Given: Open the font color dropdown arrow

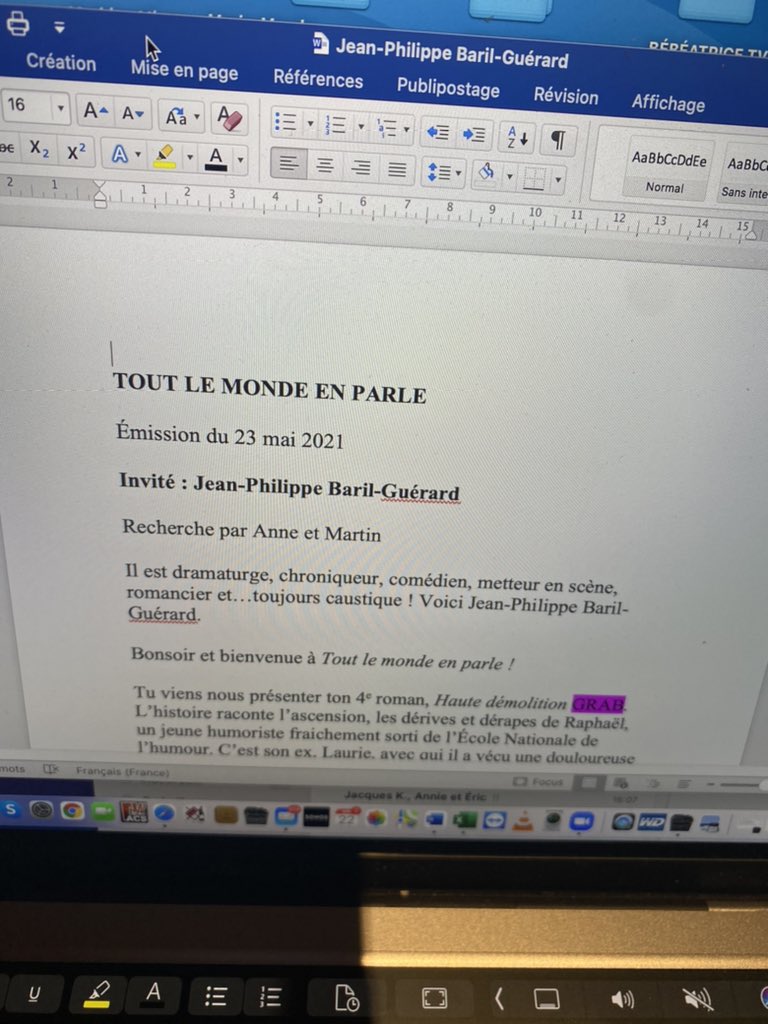Looking at the screenshot, I should 240,160.
